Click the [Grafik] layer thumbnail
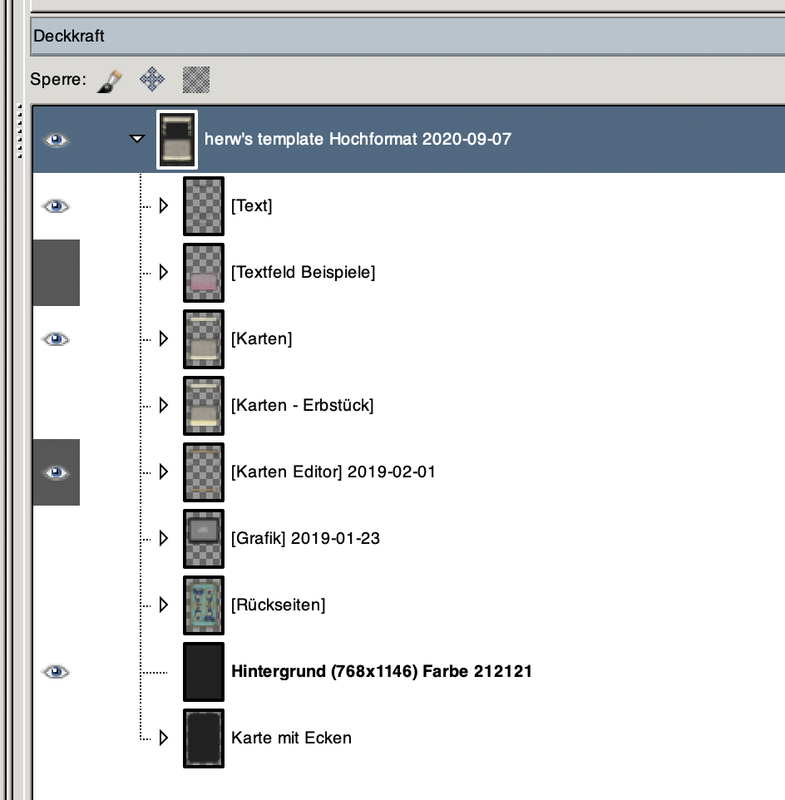 204,539
